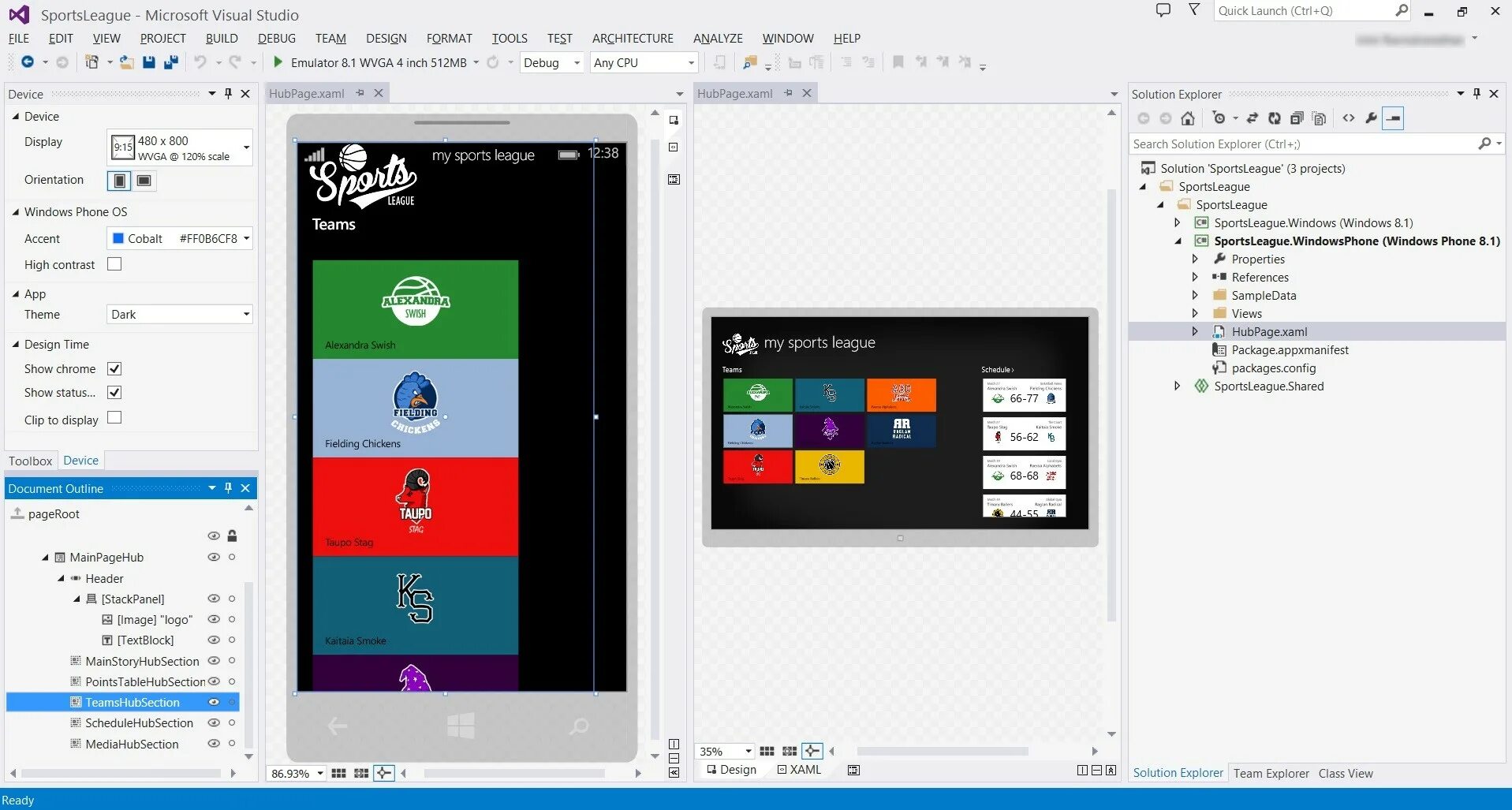1512x810 pixels.
Task: Enable the High contrast checkbox
Action: click(114, 264)
